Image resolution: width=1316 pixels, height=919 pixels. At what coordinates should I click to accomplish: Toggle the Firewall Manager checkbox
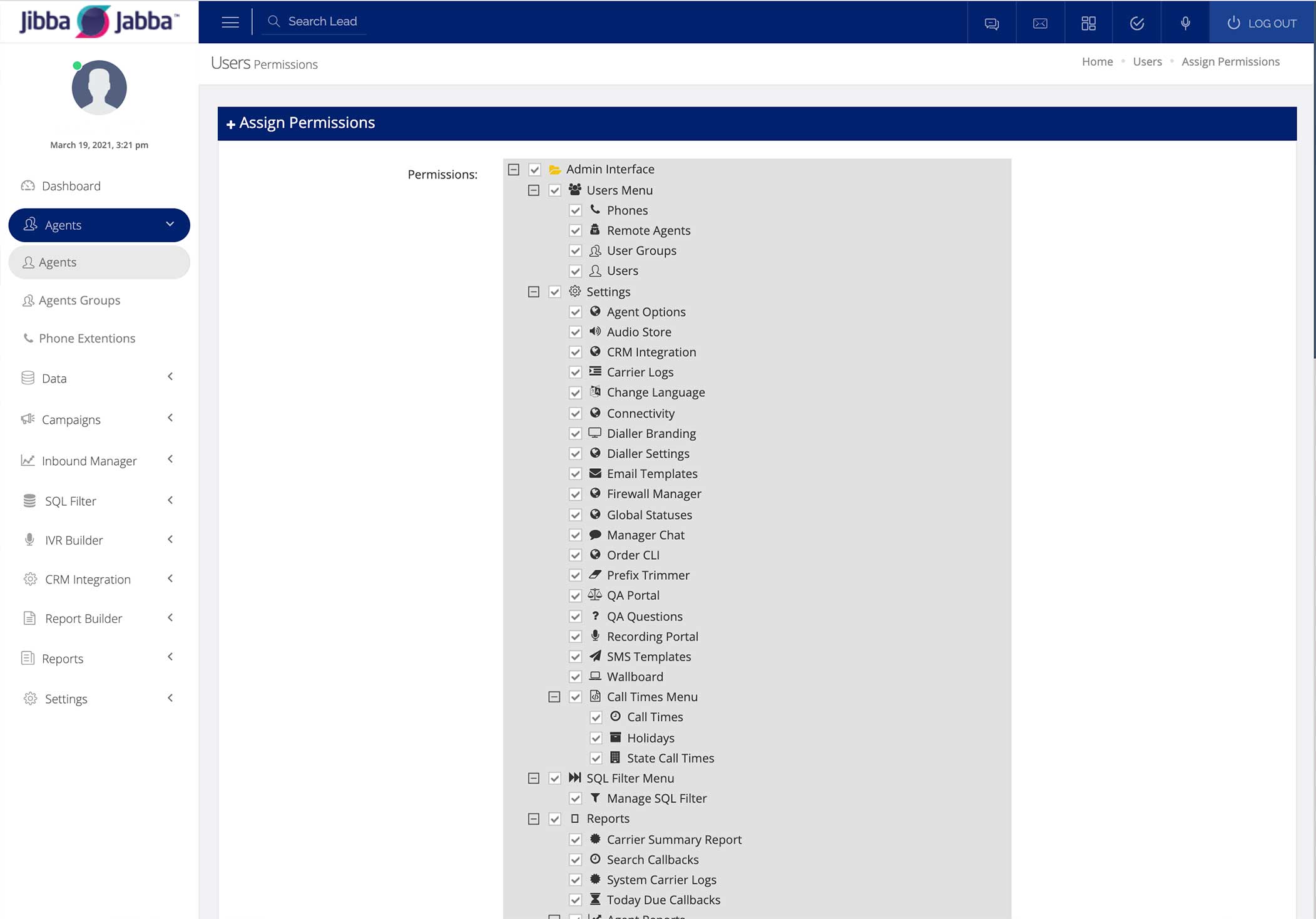coord(575,494)
